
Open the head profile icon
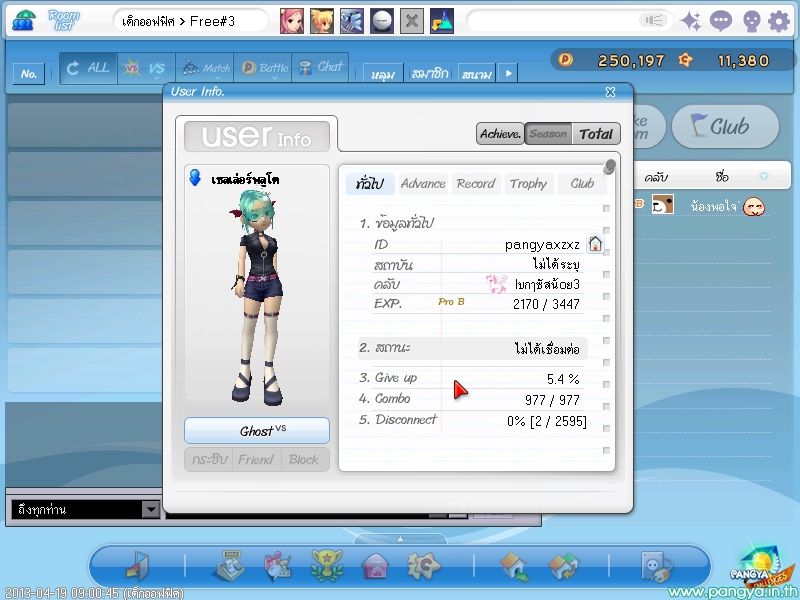(752, 21)
